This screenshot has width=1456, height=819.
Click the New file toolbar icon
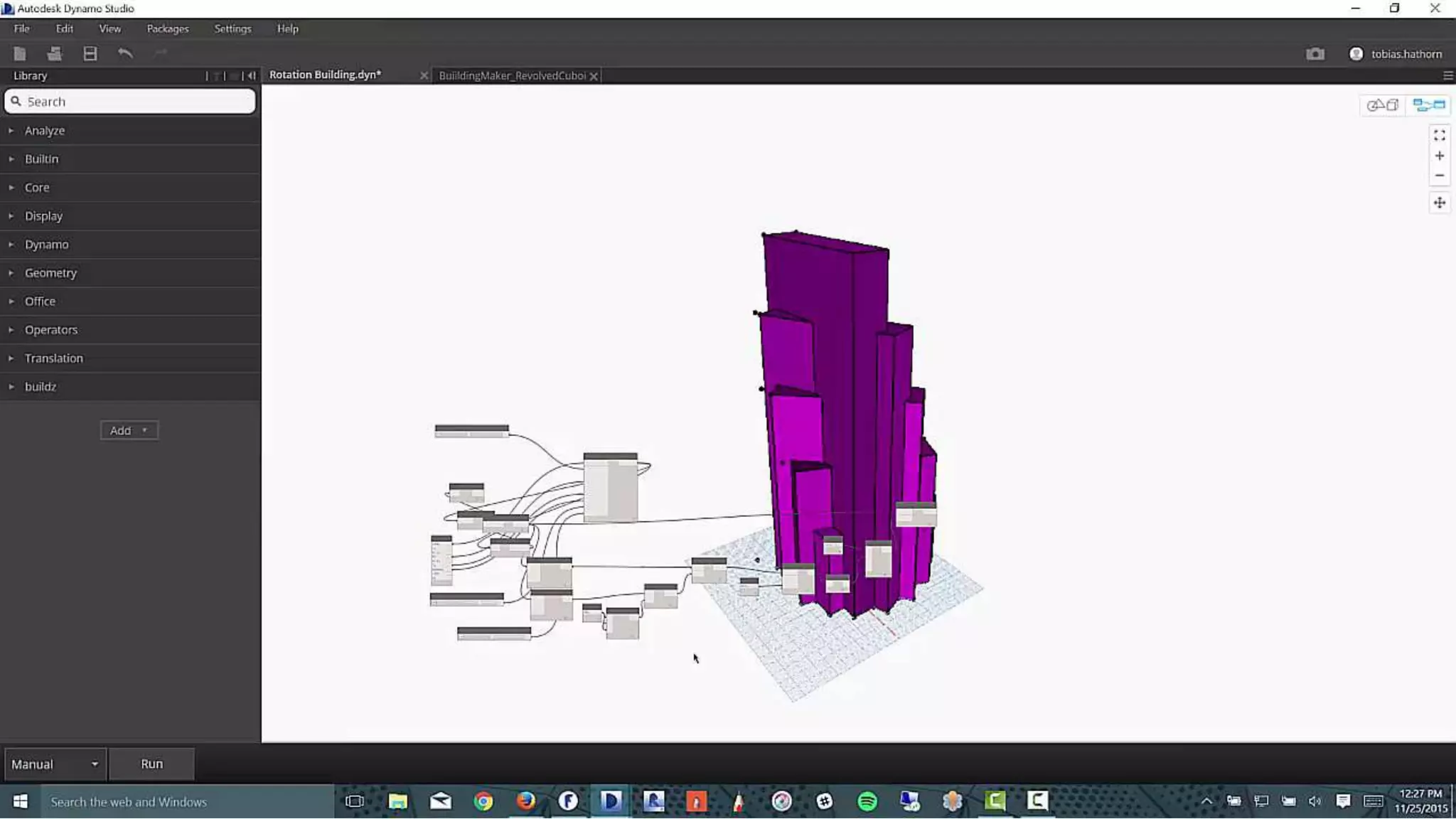click(20, 53)
